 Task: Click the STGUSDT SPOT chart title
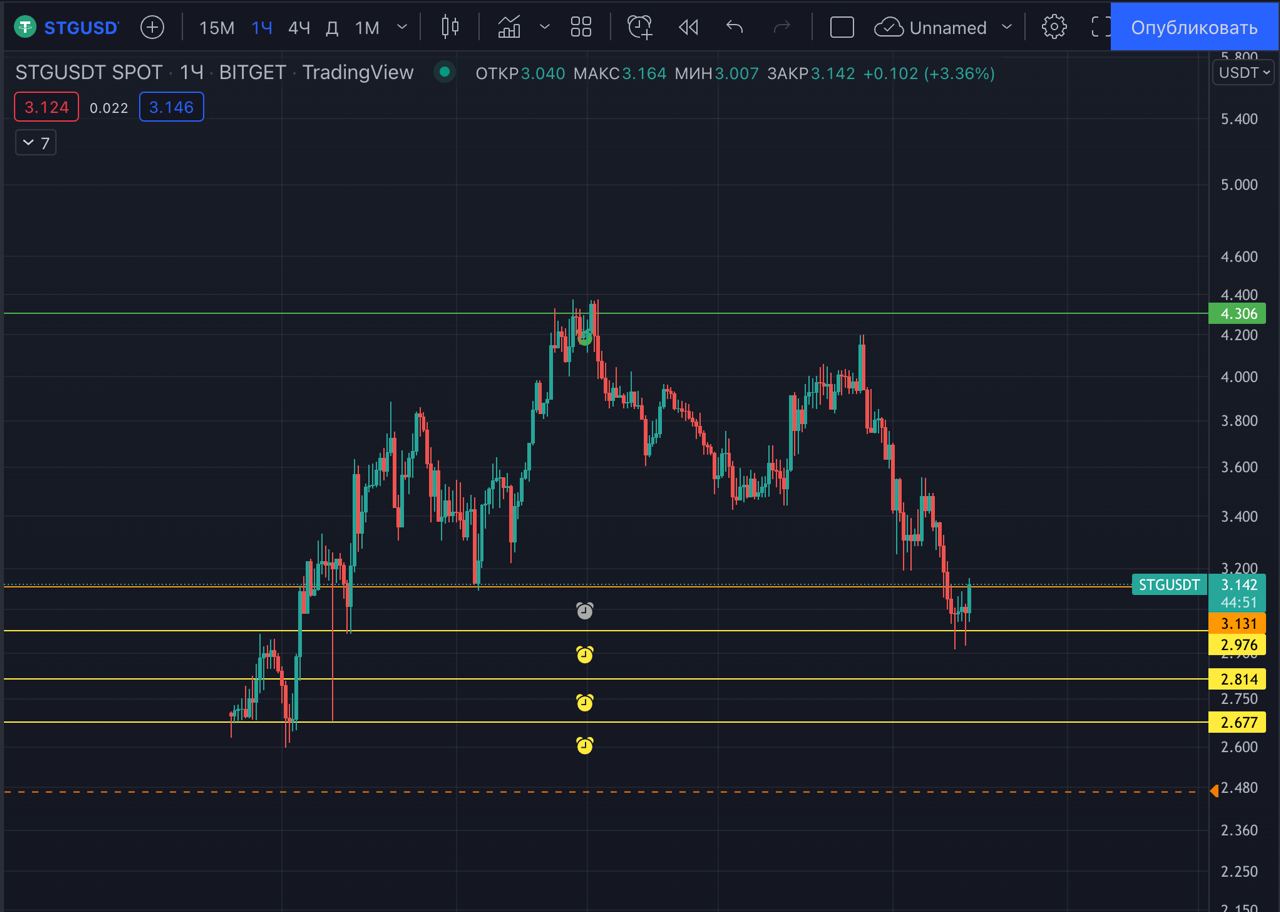pyautogui.click(x=88, y=72)
